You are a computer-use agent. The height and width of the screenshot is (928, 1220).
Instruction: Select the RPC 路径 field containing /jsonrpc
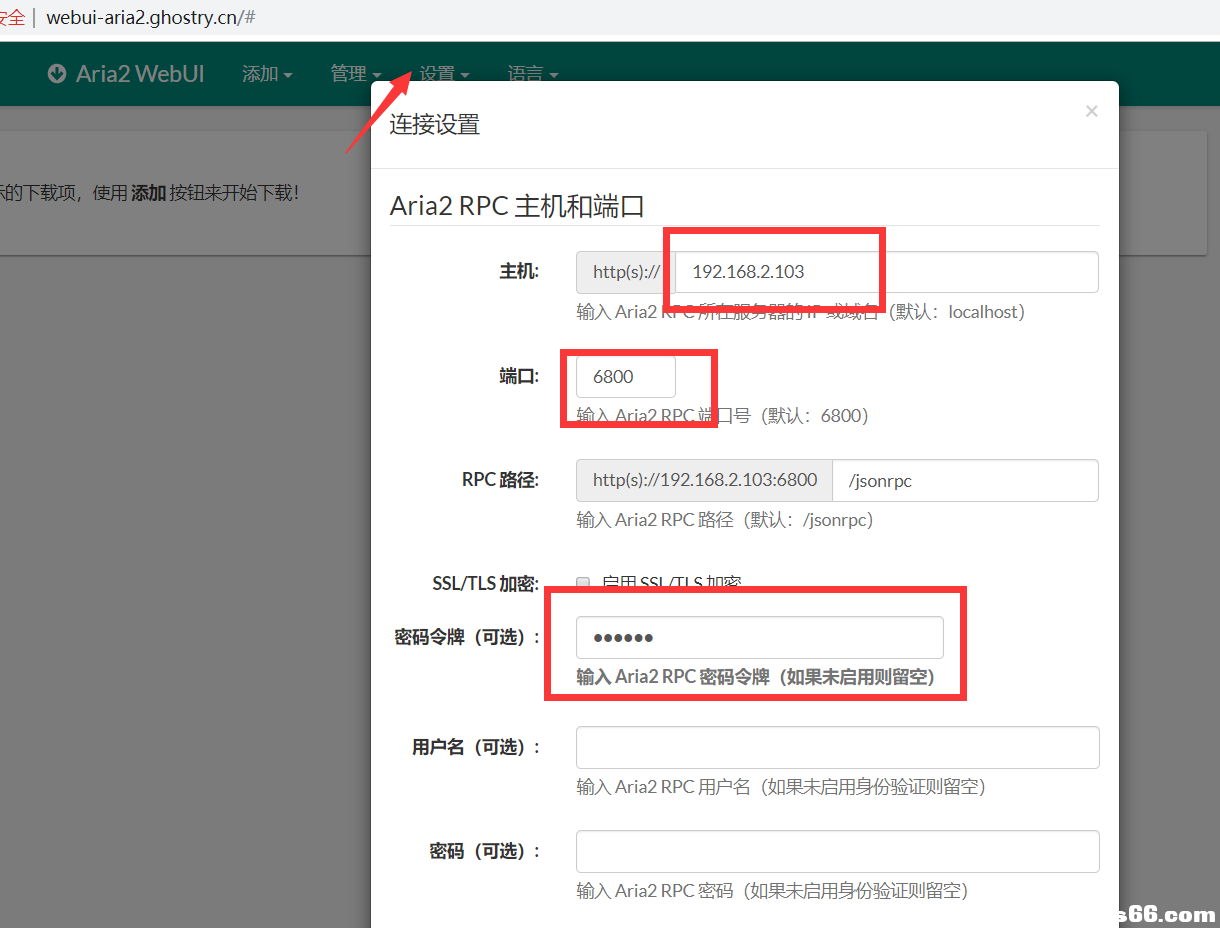coord(965,480)
